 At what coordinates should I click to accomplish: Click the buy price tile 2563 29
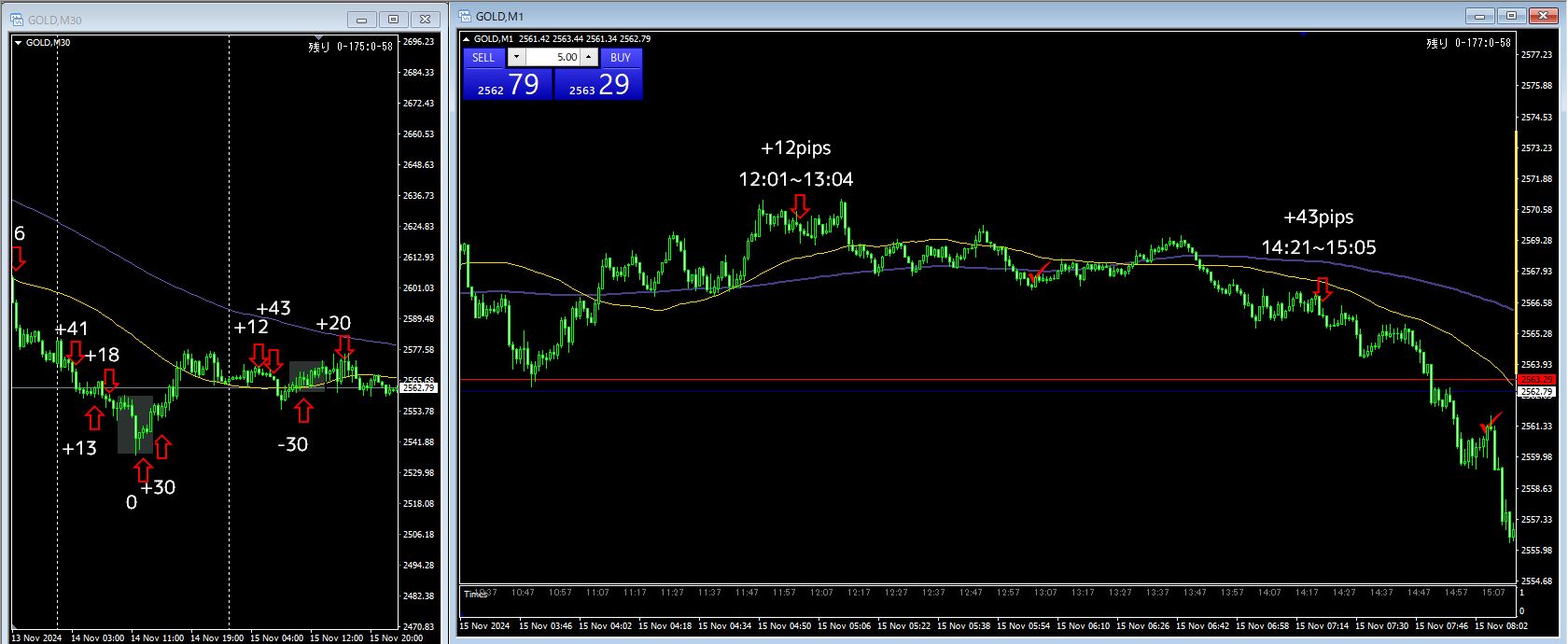tap(598, 84)
